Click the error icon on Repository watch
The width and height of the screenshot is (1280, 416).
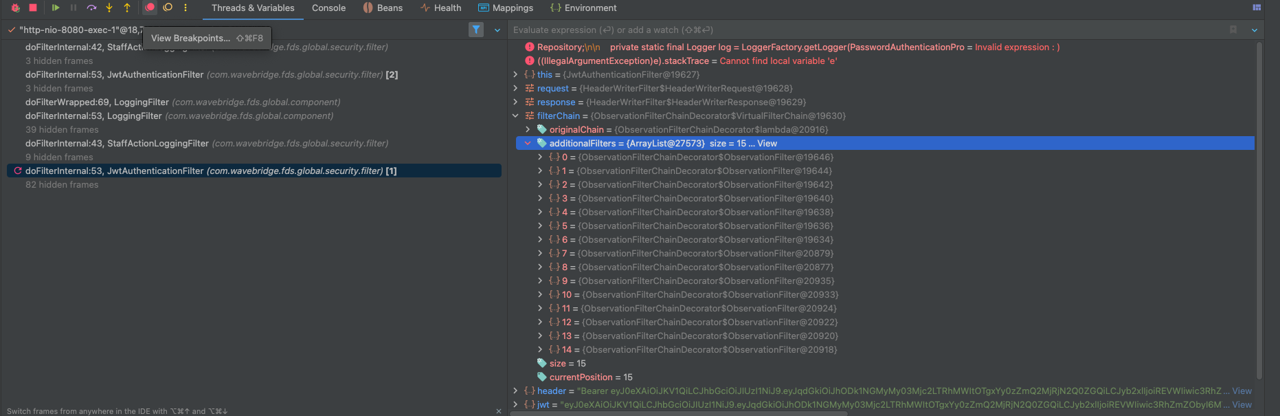(x=529, y=47)
